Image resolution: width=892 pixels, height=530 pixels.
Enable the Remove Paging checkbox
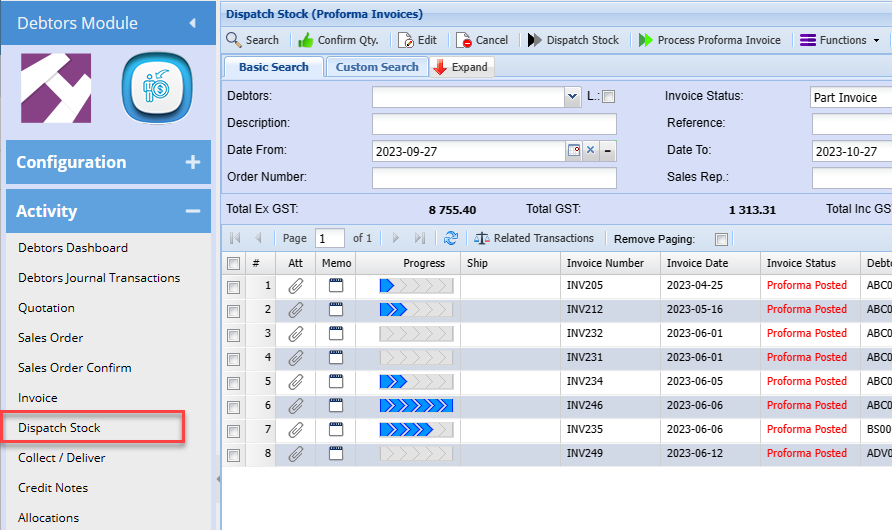click(722, 239)
